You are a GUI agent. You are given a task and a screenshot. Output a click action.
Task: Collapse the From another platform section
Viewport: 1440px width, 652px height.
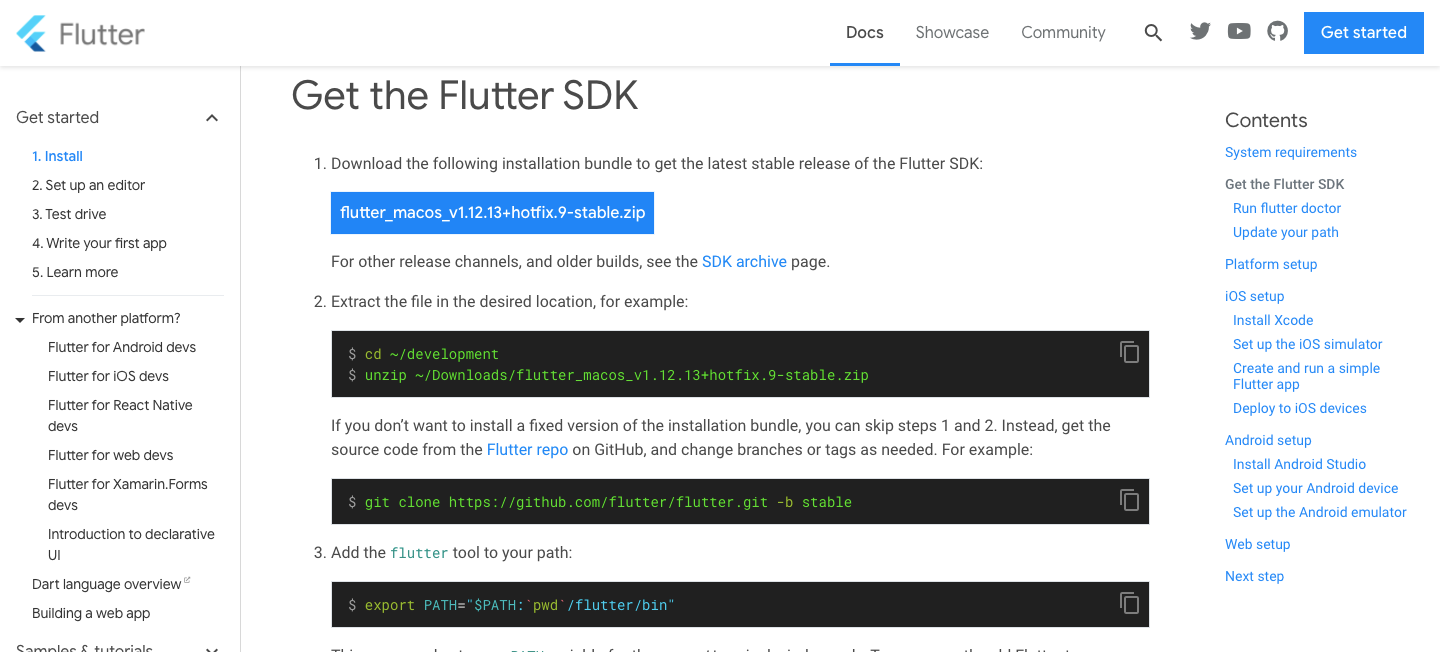pyautogui.click(x=19, y=318)
